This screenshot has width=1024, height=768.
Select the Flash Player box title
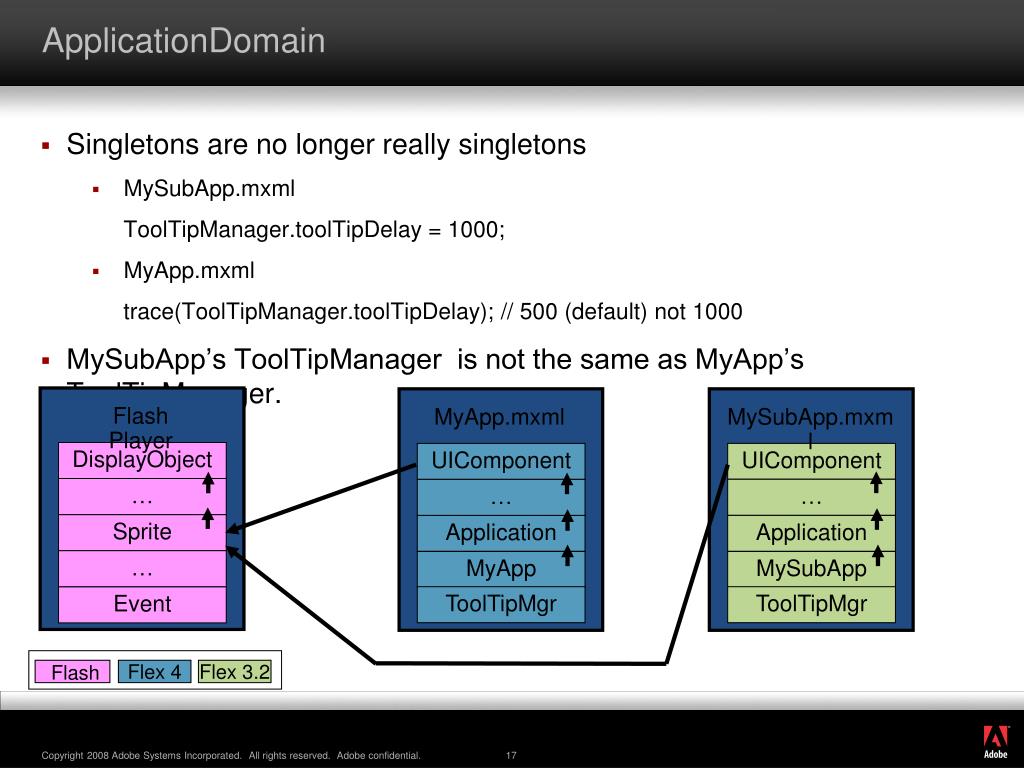point(141,428)
